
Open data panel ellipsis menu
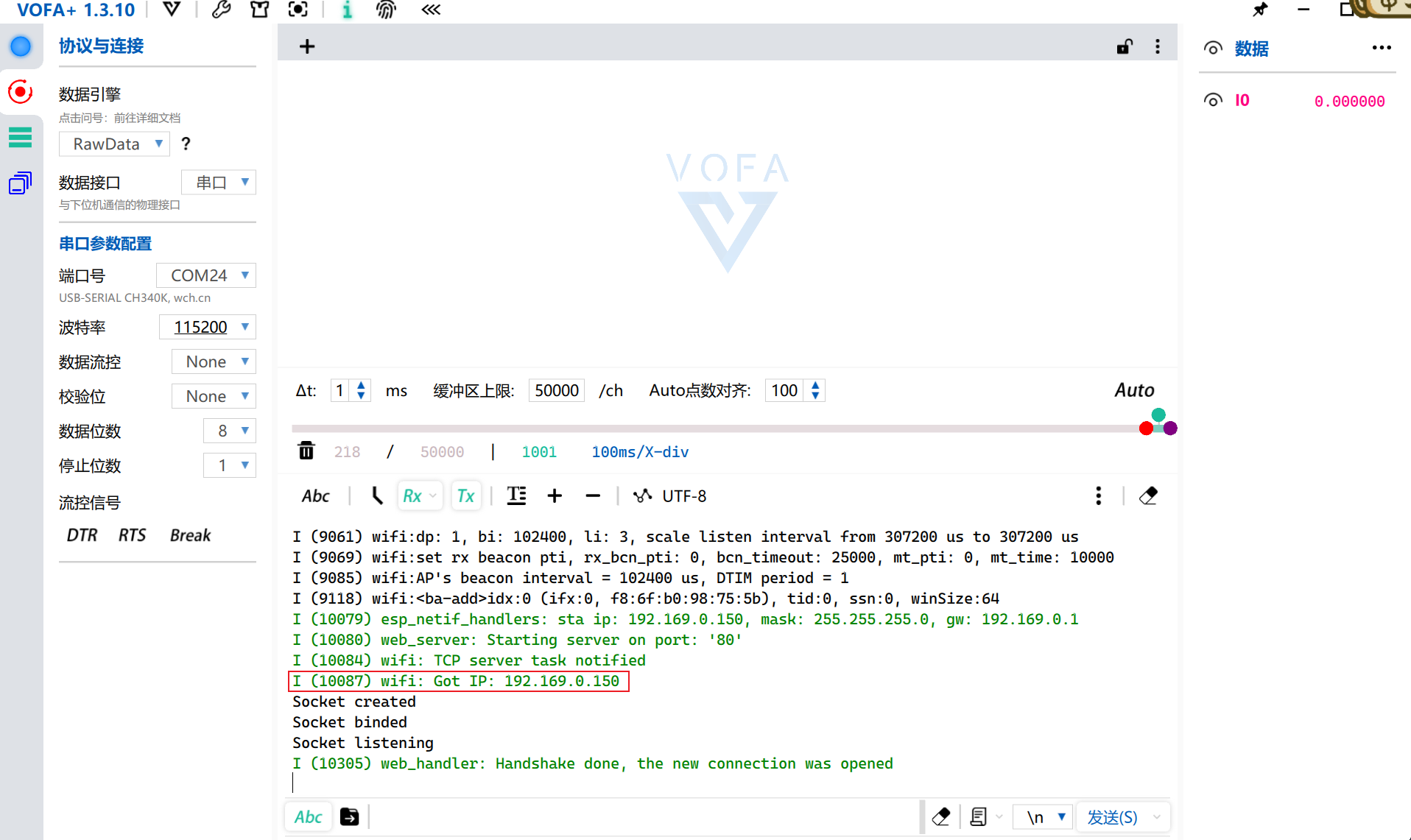[x=1382, y=48]
